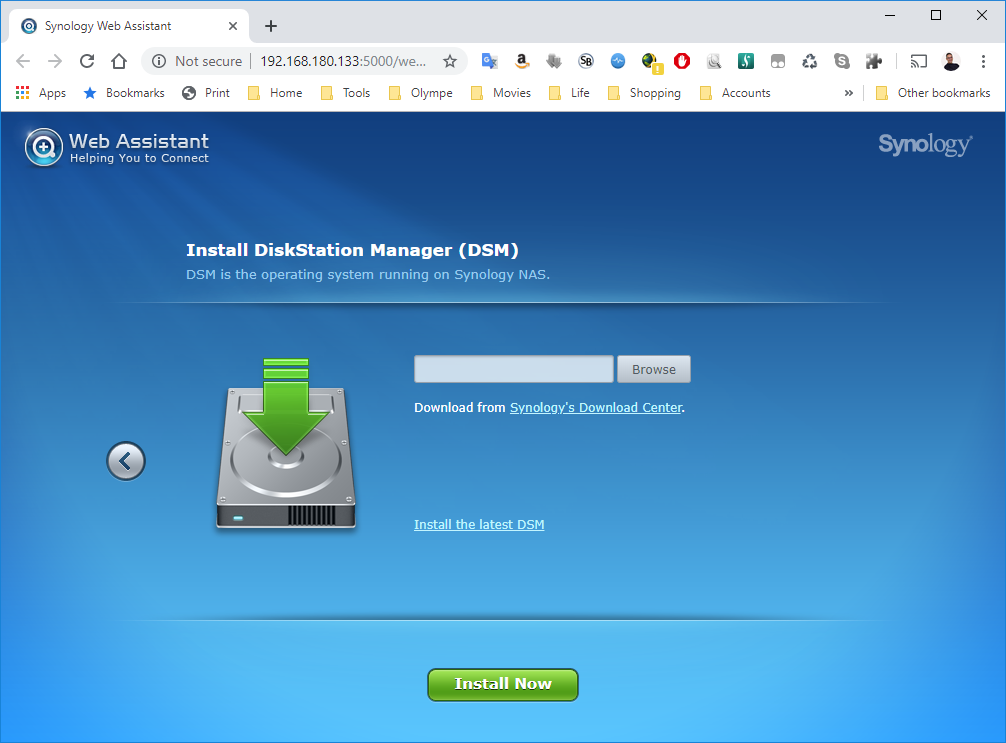This screenshot has height=743, width=1006.
Task: Open the green S extension
Action: point(746,61)
